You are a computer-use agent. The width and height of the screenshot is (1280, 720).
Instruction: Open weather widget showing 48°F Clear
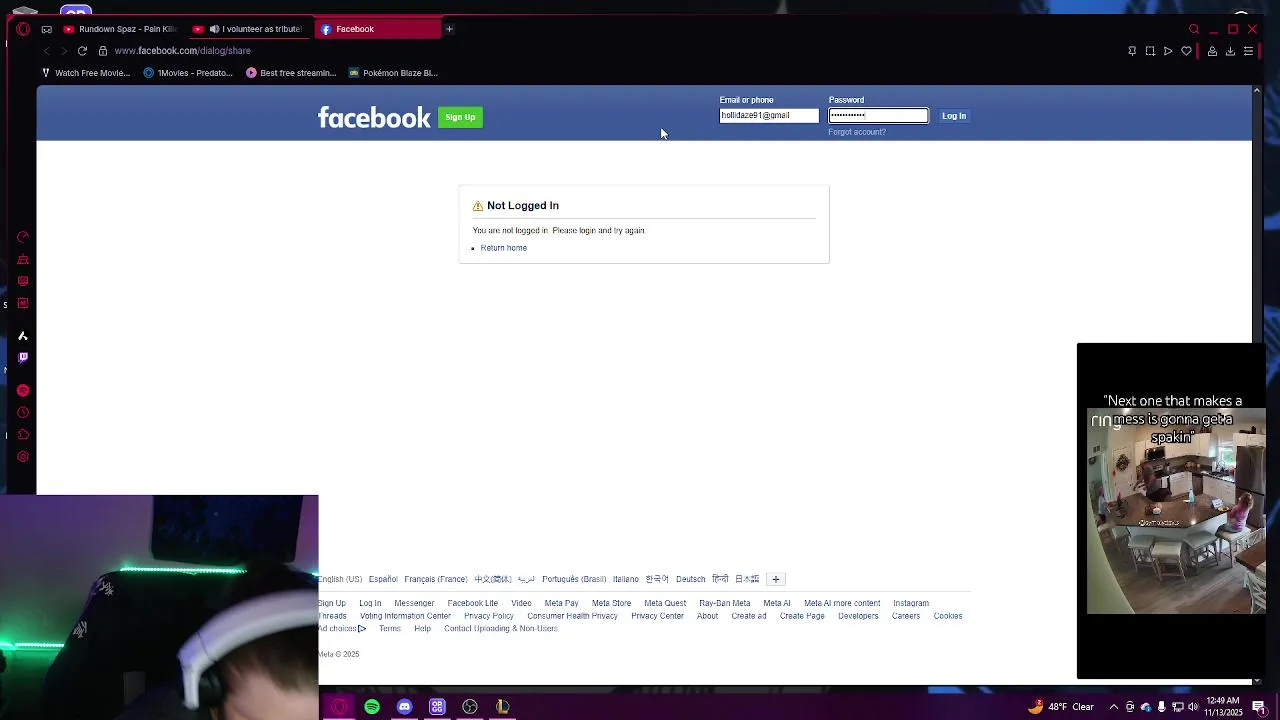(1062, 707)
